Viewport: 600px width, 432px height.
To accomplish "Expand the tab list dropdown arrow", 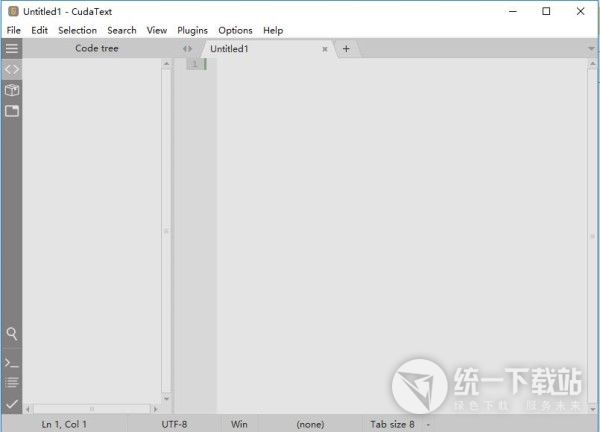I will click(x=590, y=48).
